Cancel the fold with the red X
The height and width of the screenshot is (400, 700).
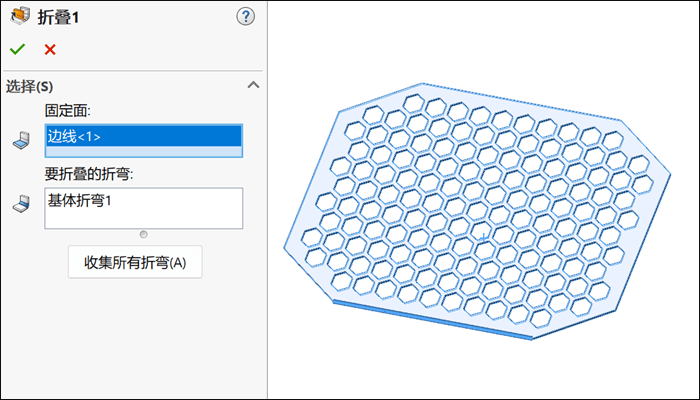pos(50,49)
